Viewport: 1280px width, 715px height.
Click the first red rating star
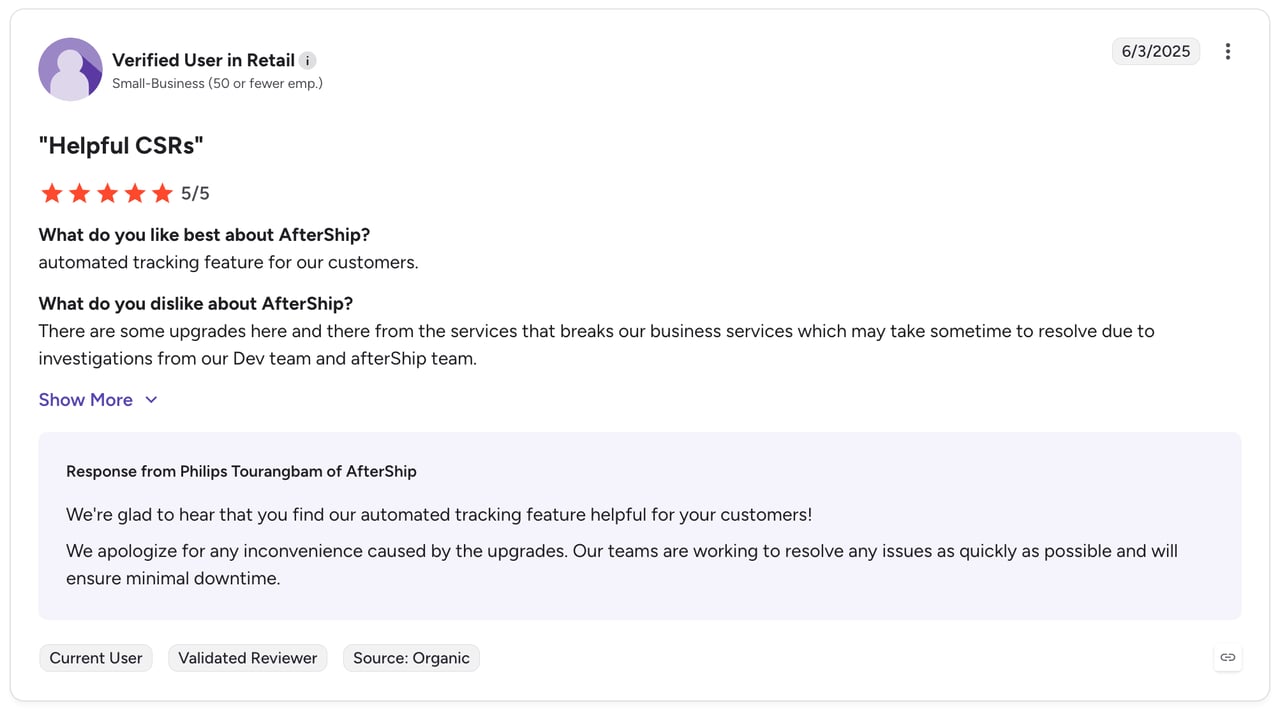pos(52,193)
